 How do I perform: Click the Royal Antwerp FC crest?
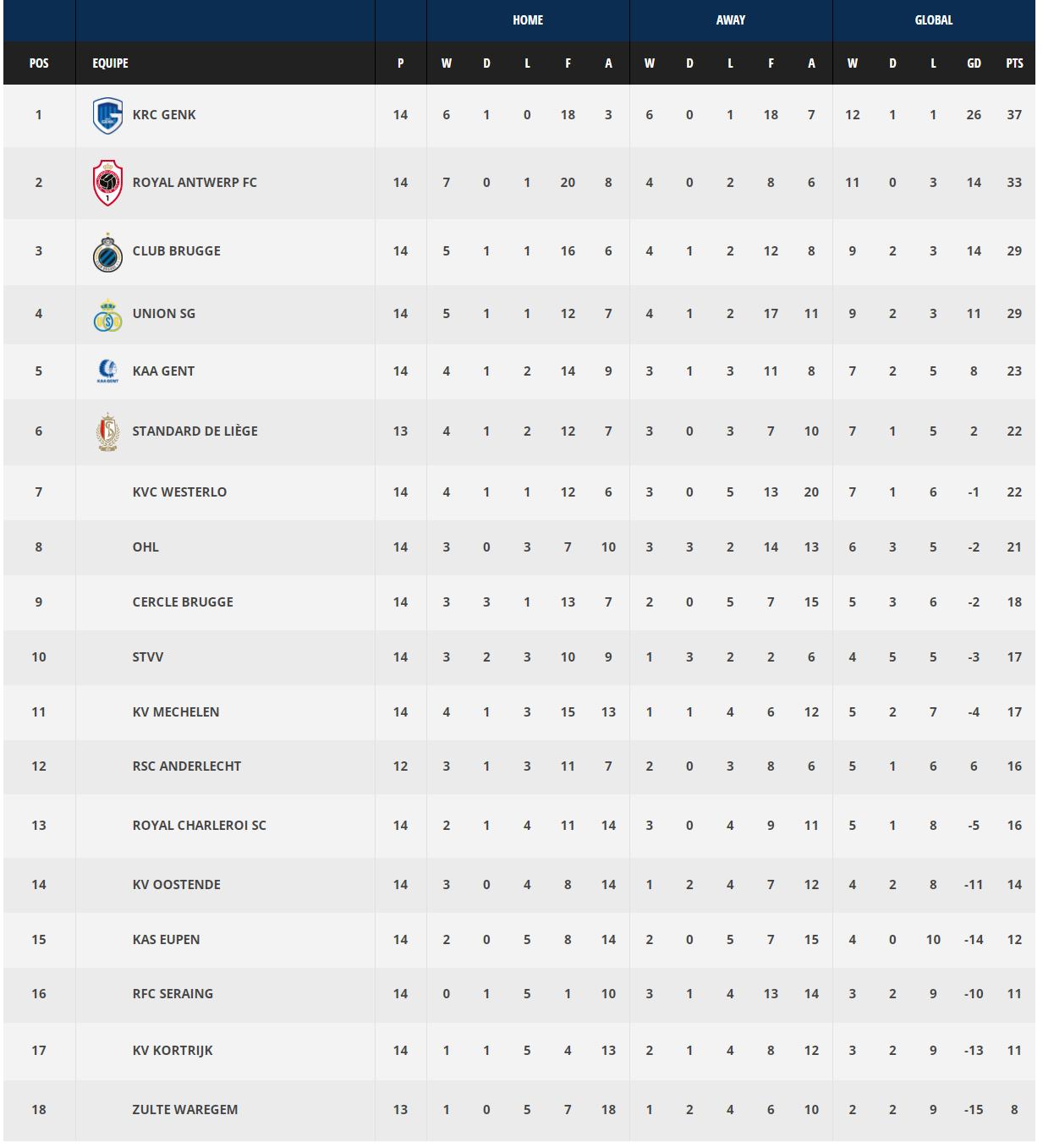click(107, 183)
